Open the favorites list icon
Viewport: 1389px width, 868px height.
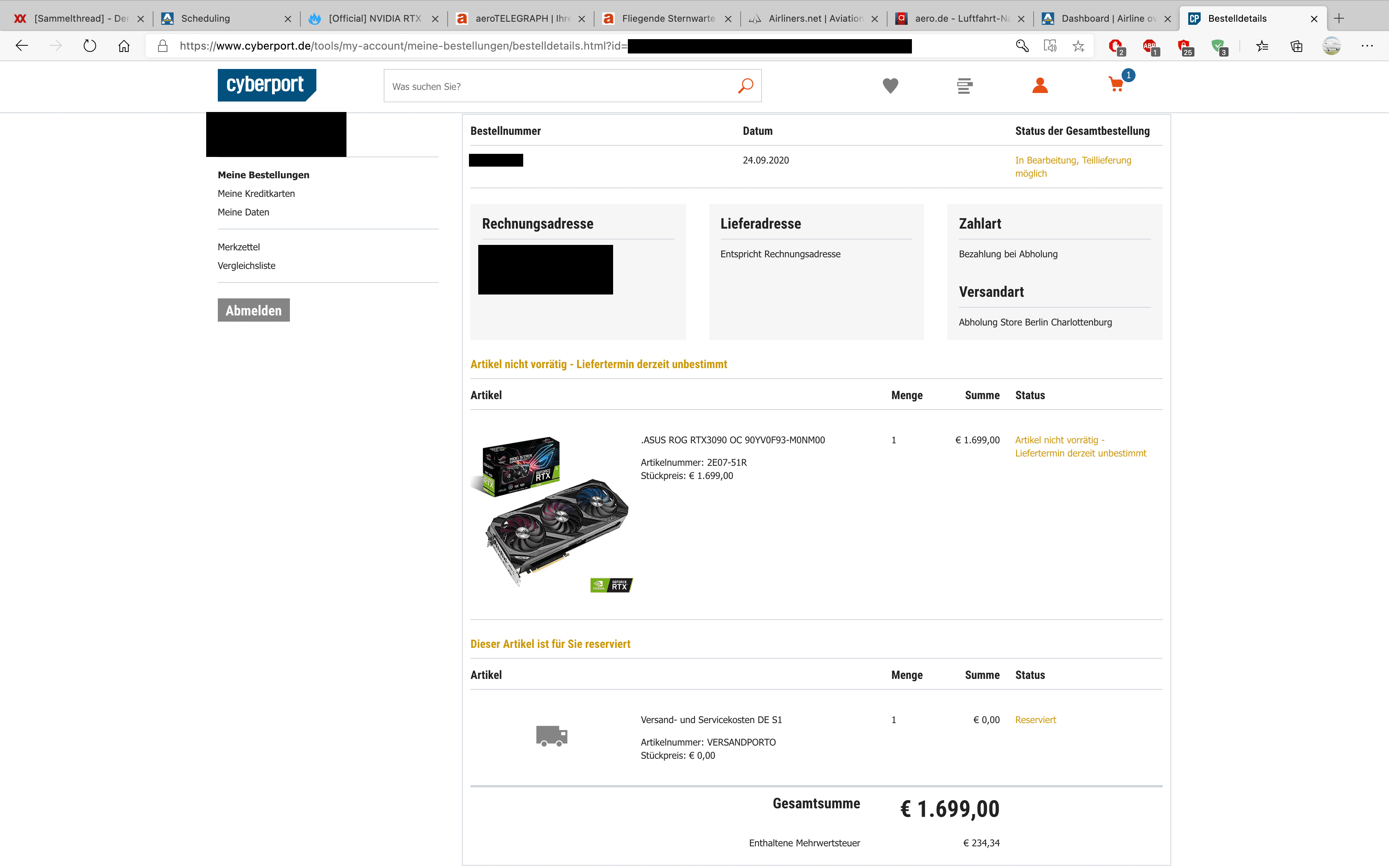[x=1262, y=46]
